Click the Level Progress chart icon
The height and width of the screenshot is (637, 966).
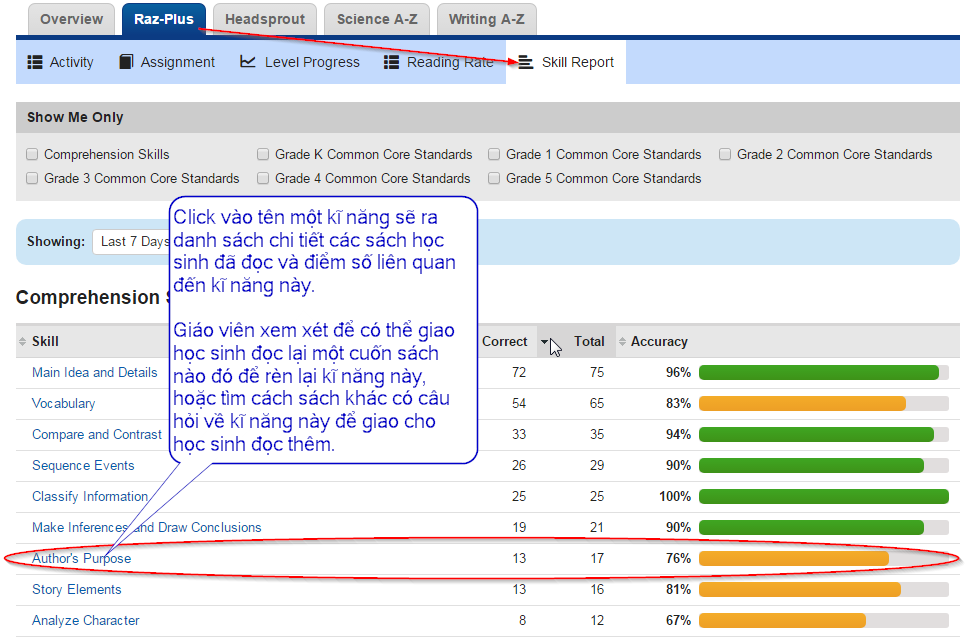[248, 62]
